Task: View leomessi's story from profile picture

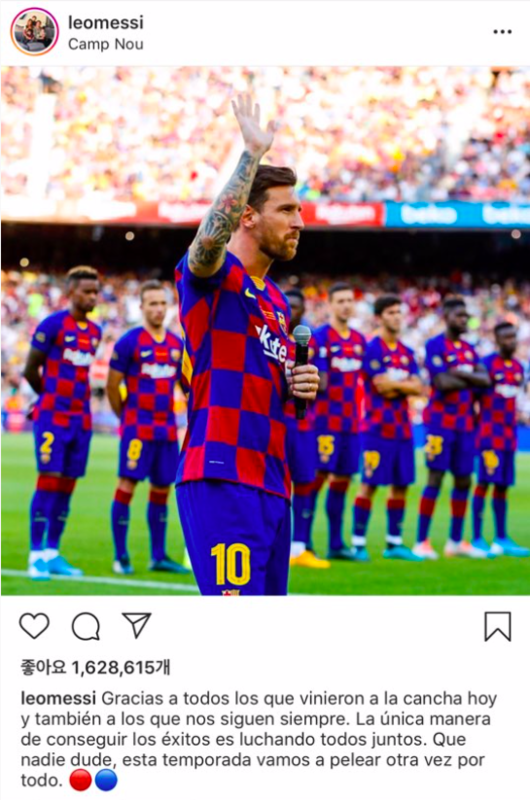Action: [x=35, y=32]
